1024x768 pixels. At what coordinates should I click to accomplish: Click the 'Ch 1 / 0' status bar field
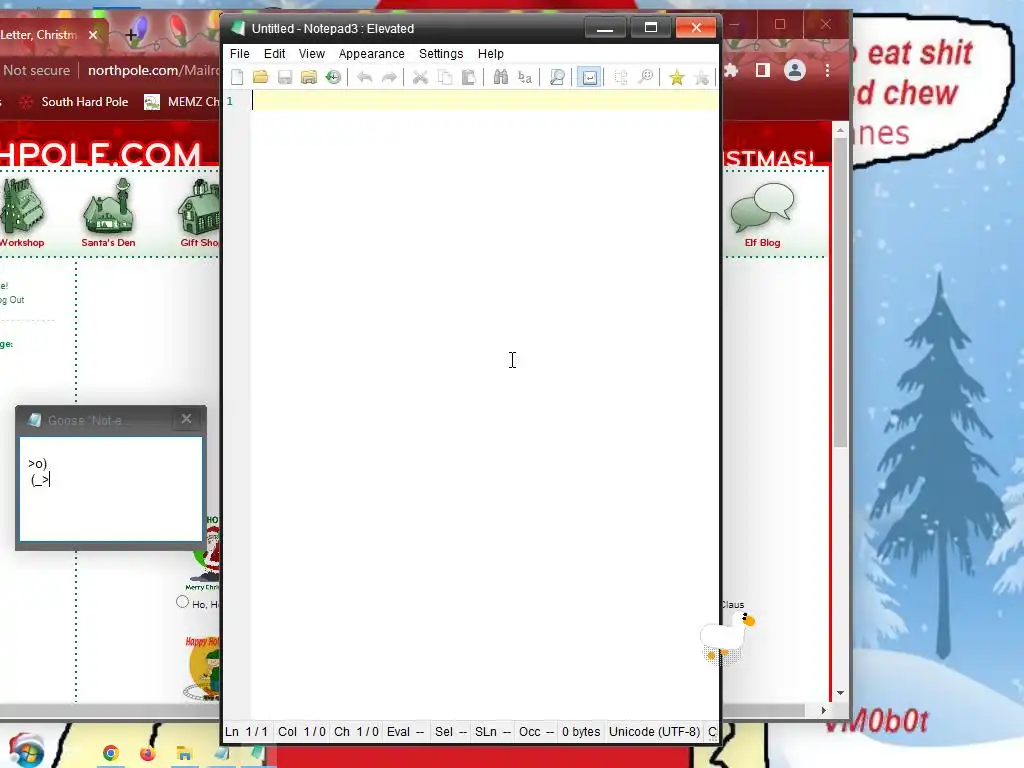pyautogui.click(x=356, y=731)
